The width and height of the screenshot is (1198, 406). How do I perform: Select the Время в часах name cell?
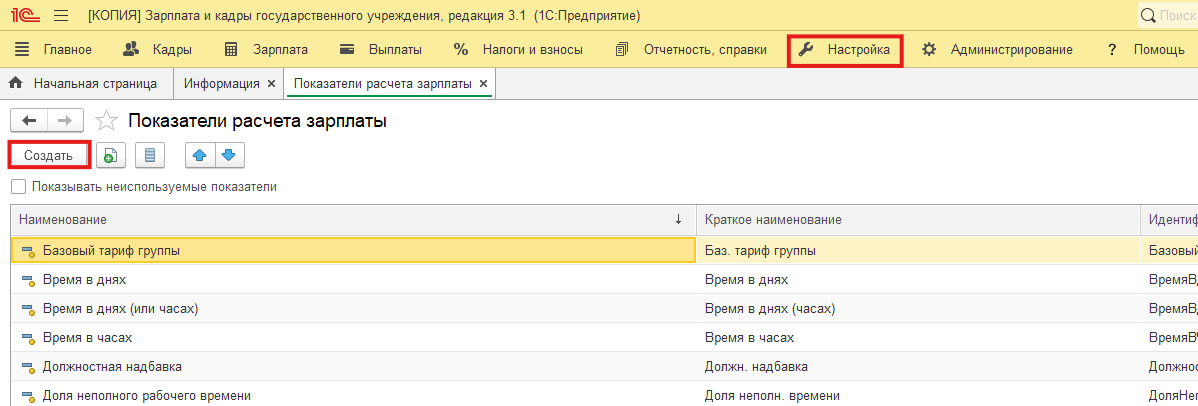(x=353, y=338)
